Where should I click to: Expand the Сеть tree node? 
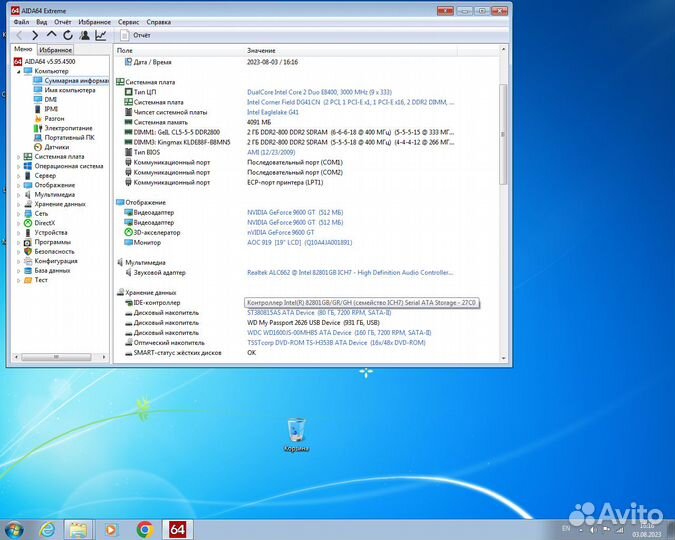(19, 214)
